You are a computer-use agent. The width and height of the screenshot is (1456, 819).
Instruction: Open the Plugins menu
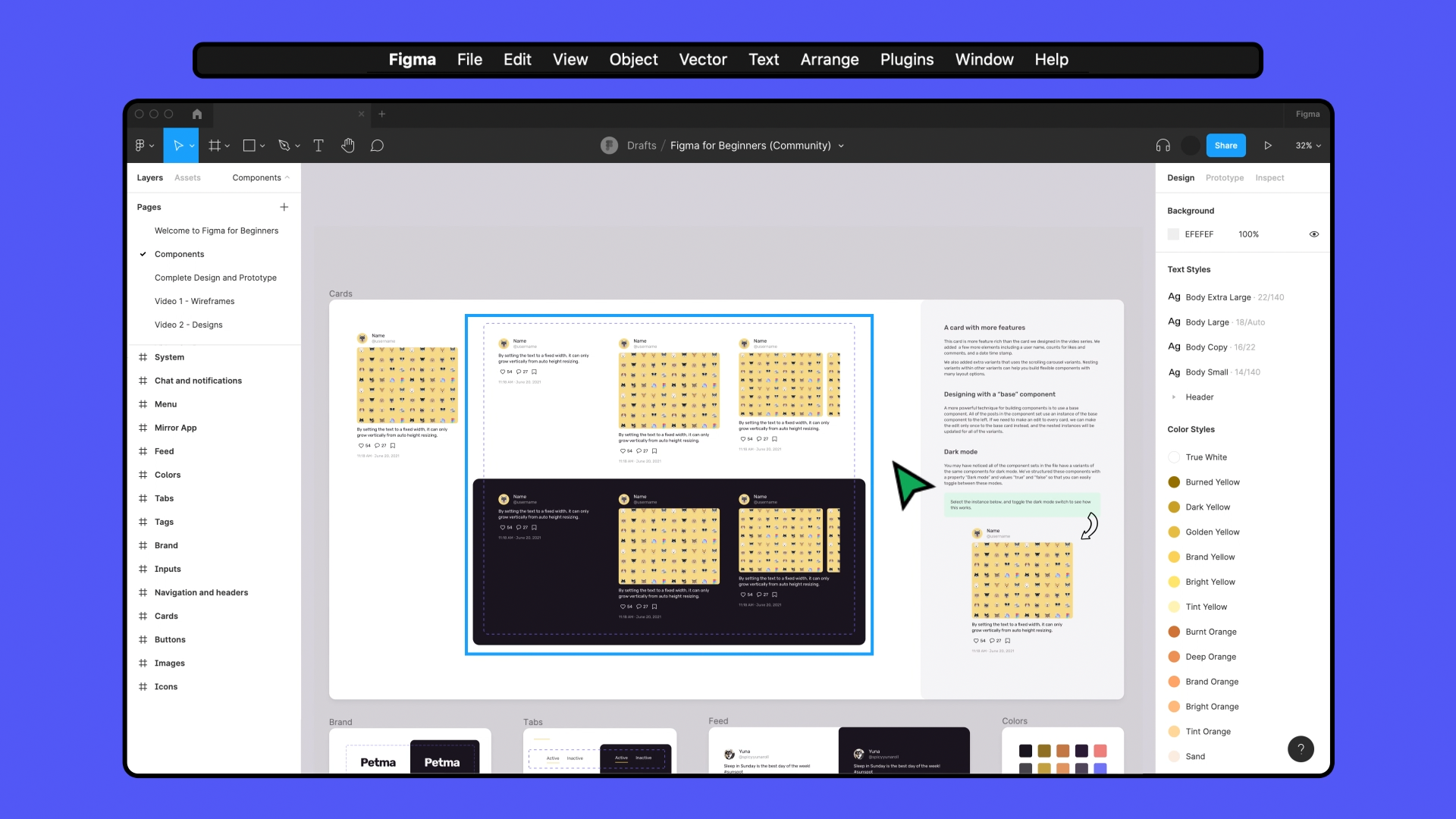pos(907,59)
